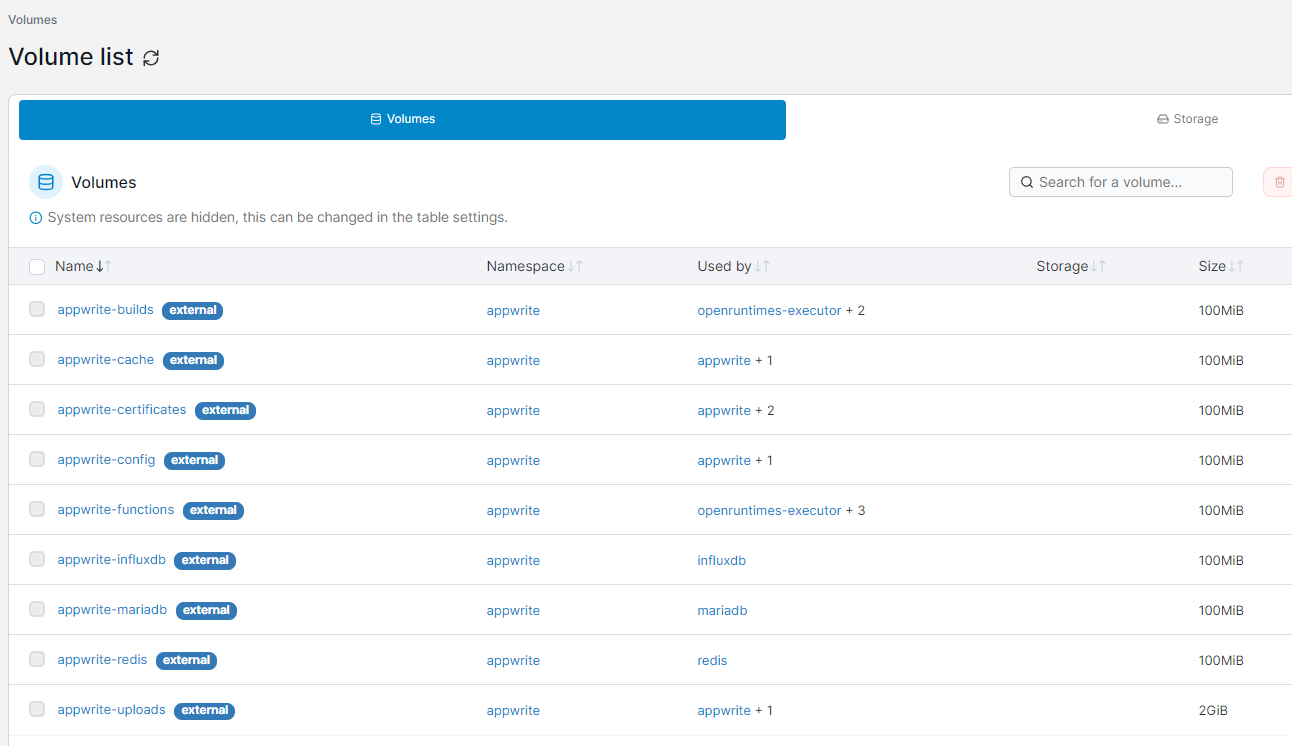Toggle the select-all checkbox in header
Viewport: 1292px width, 746px height.
[x=37, y=267]
